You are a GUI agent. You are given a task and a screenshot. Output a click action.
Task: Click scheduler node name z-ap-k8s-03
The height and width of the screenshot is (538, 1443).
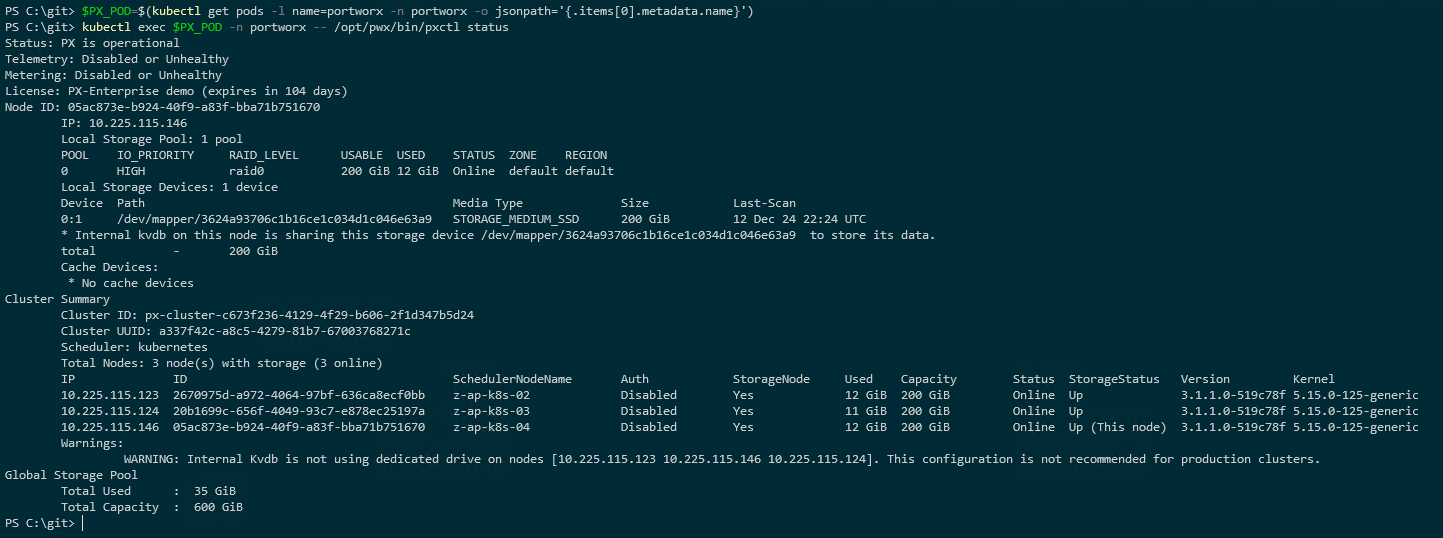pyautogui.click(x=491, y=411)
